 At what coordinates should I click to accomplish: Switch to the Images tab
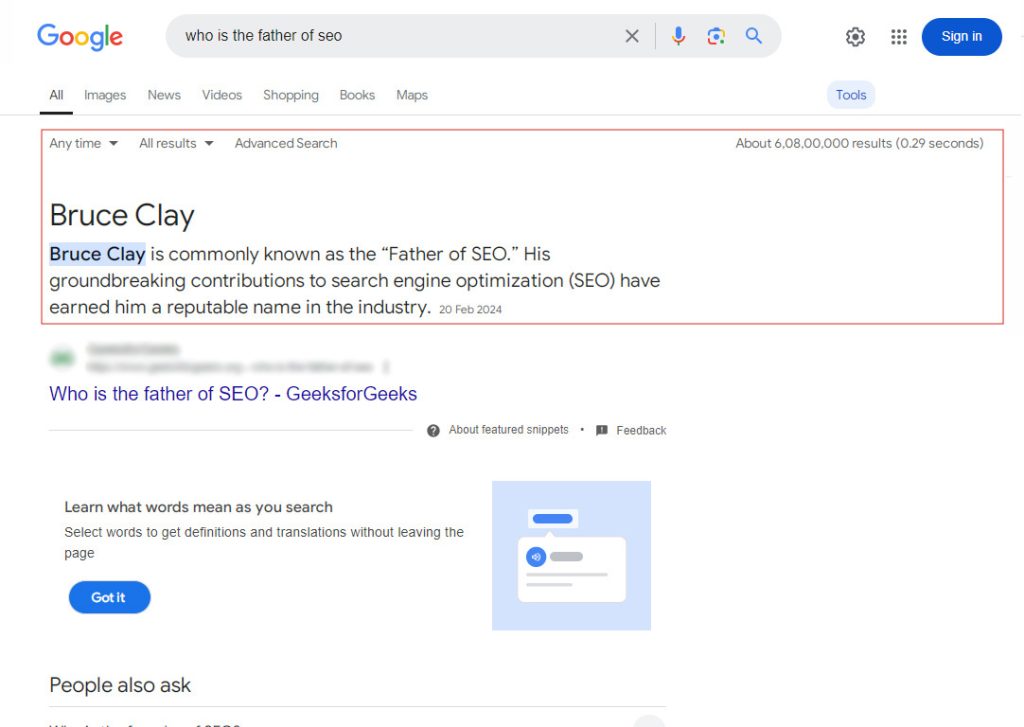coord(104,95)
